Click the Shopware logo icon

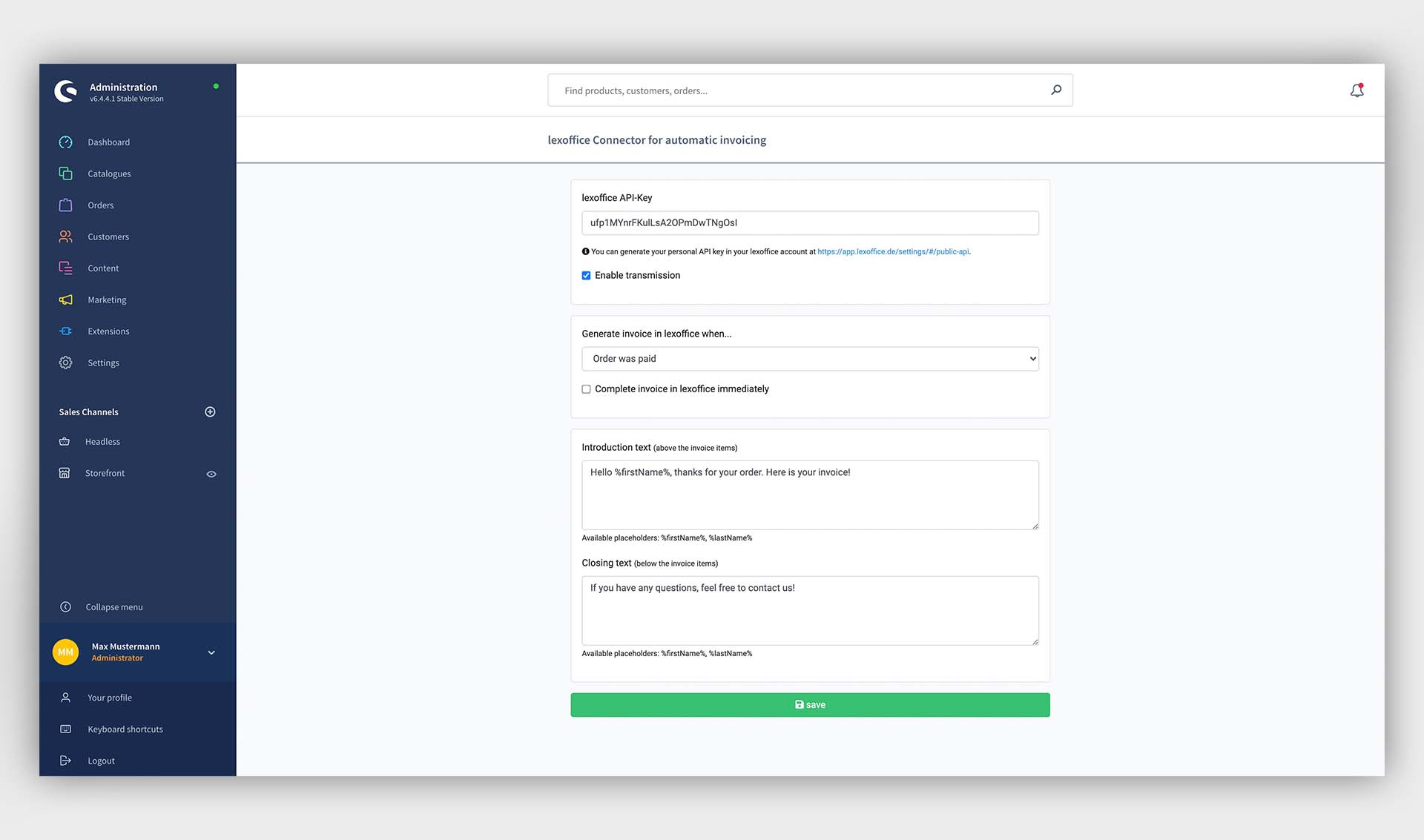66,91
